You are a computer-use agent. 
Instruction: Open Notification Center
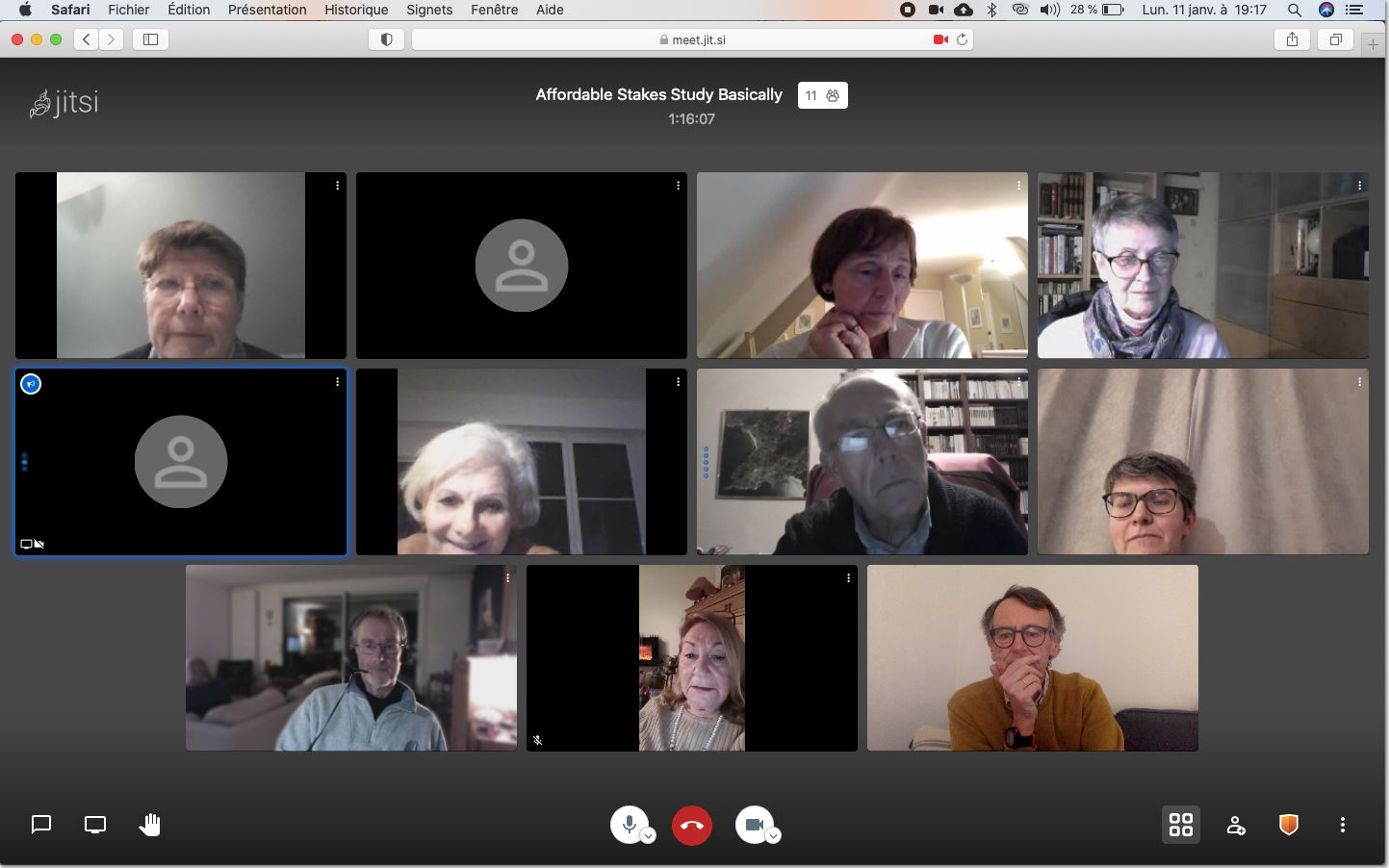[x=1355, y=10]
